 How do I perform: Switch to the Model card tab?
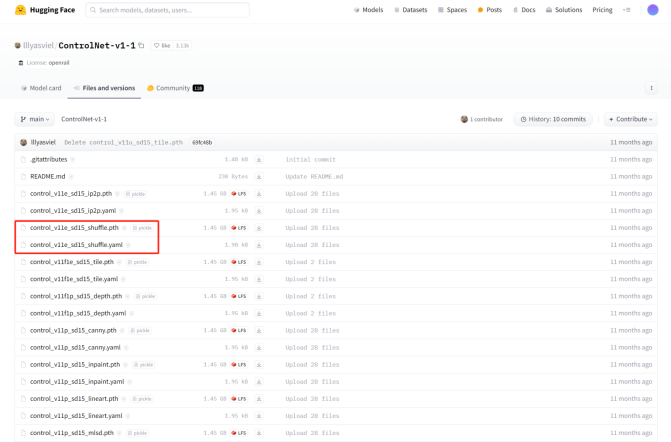(41, 88)
